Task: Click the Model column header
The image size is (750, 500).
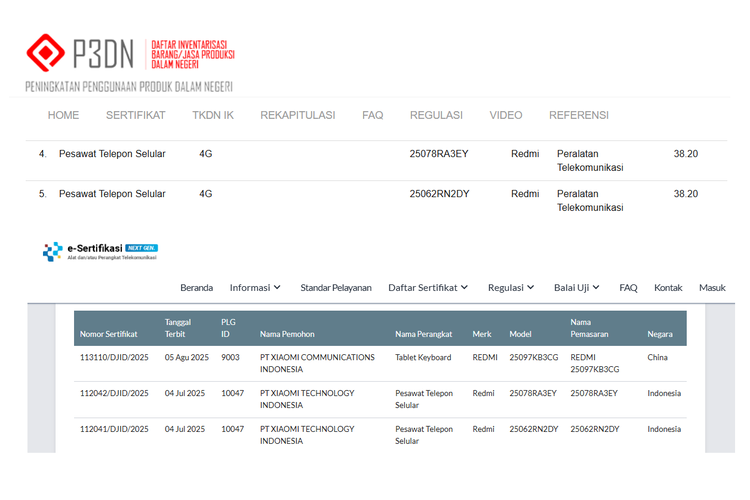Action: pos(520,334)
